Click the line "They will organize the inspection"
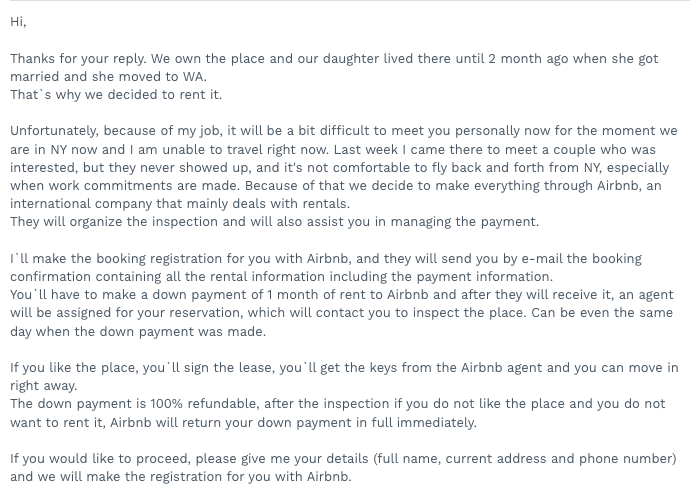 coord(128,222)
